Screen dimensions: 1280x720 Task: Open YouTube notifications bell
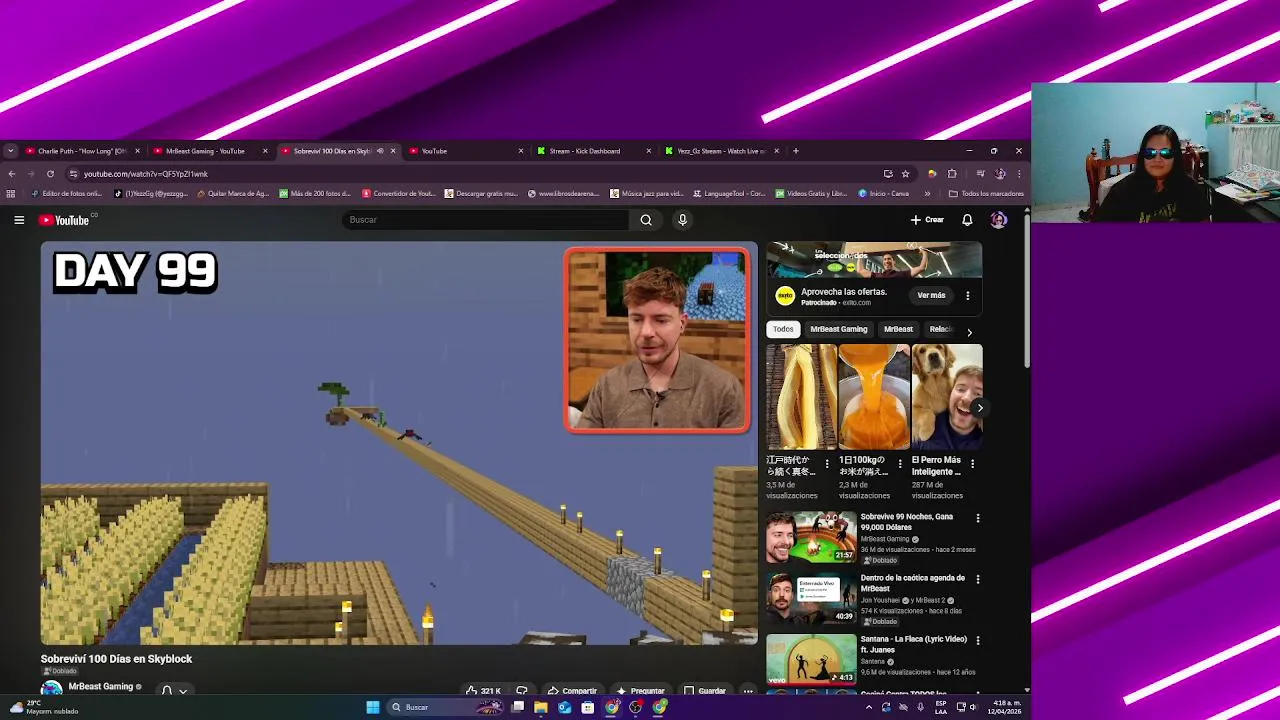[967, 220]
